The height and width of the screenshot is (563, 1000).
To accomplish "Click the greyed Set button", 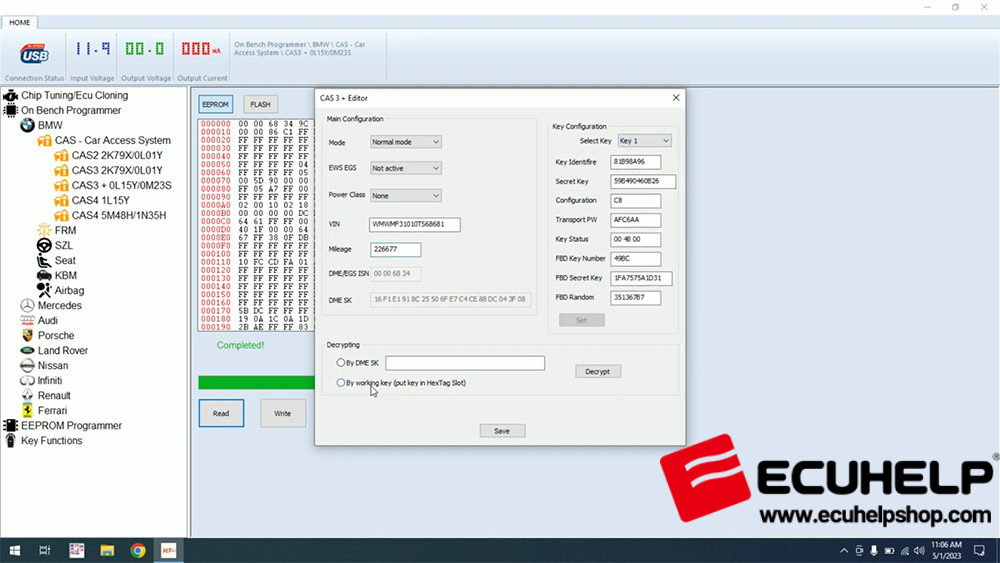I will point(582,320).
